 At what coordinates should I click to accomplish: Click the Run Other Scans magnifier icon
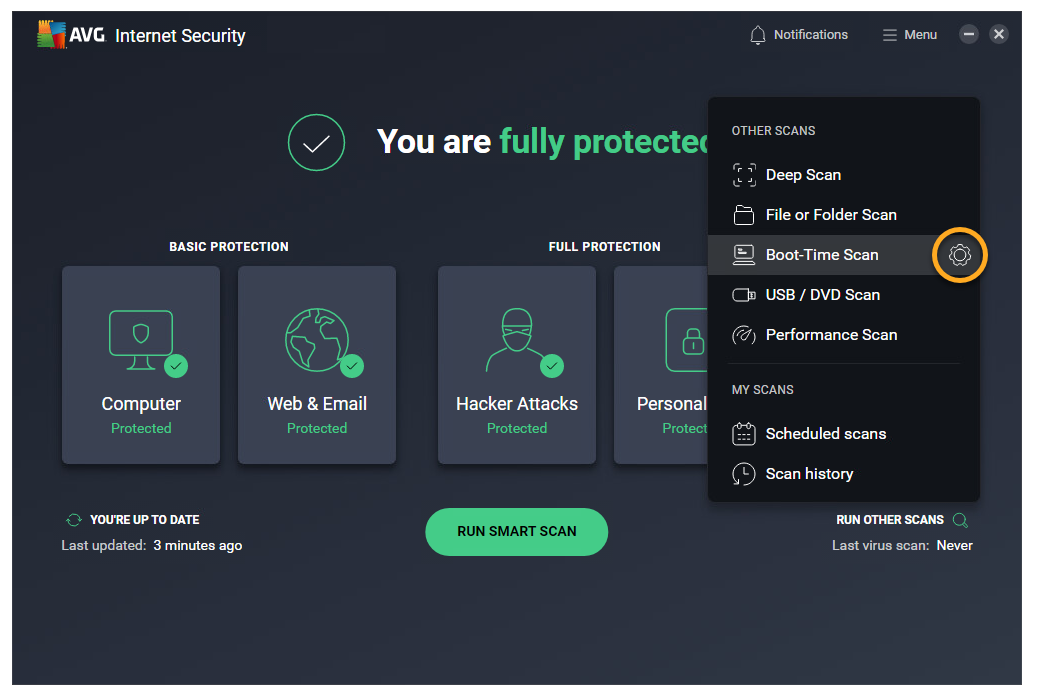pos(960,520)
